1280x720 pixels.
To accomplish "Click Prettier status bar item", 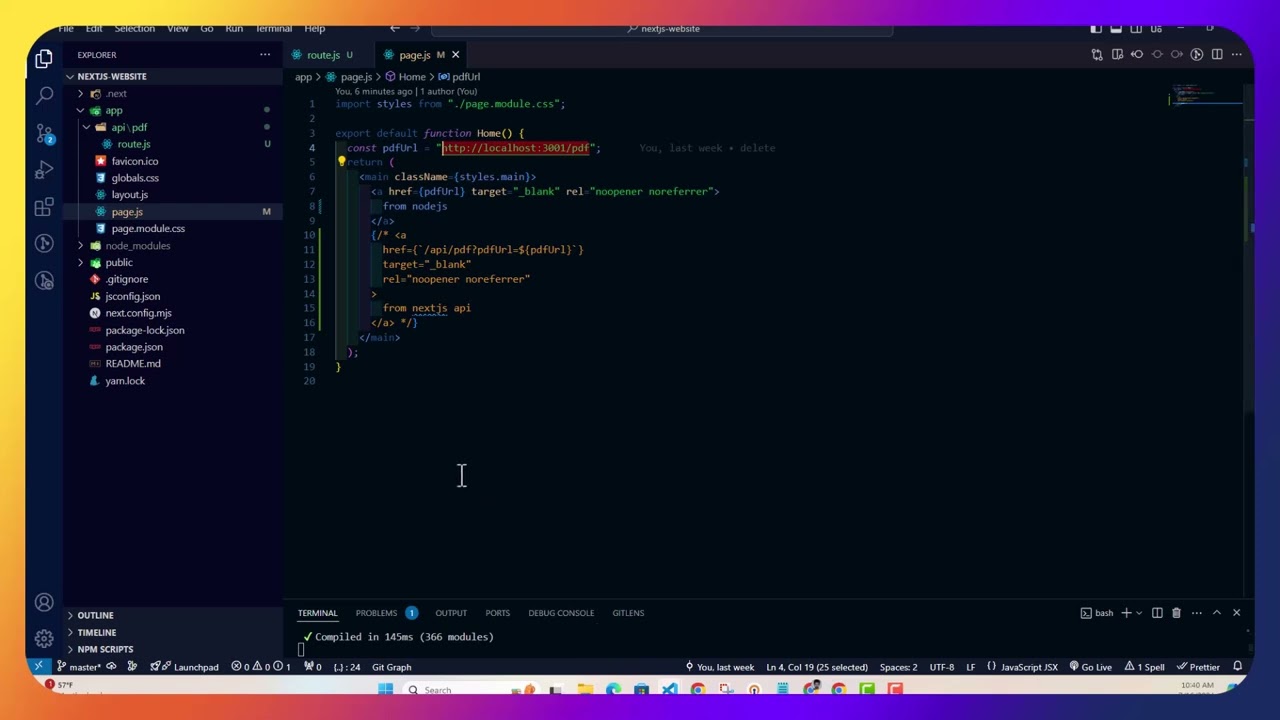I will (x=1198, y=667).
